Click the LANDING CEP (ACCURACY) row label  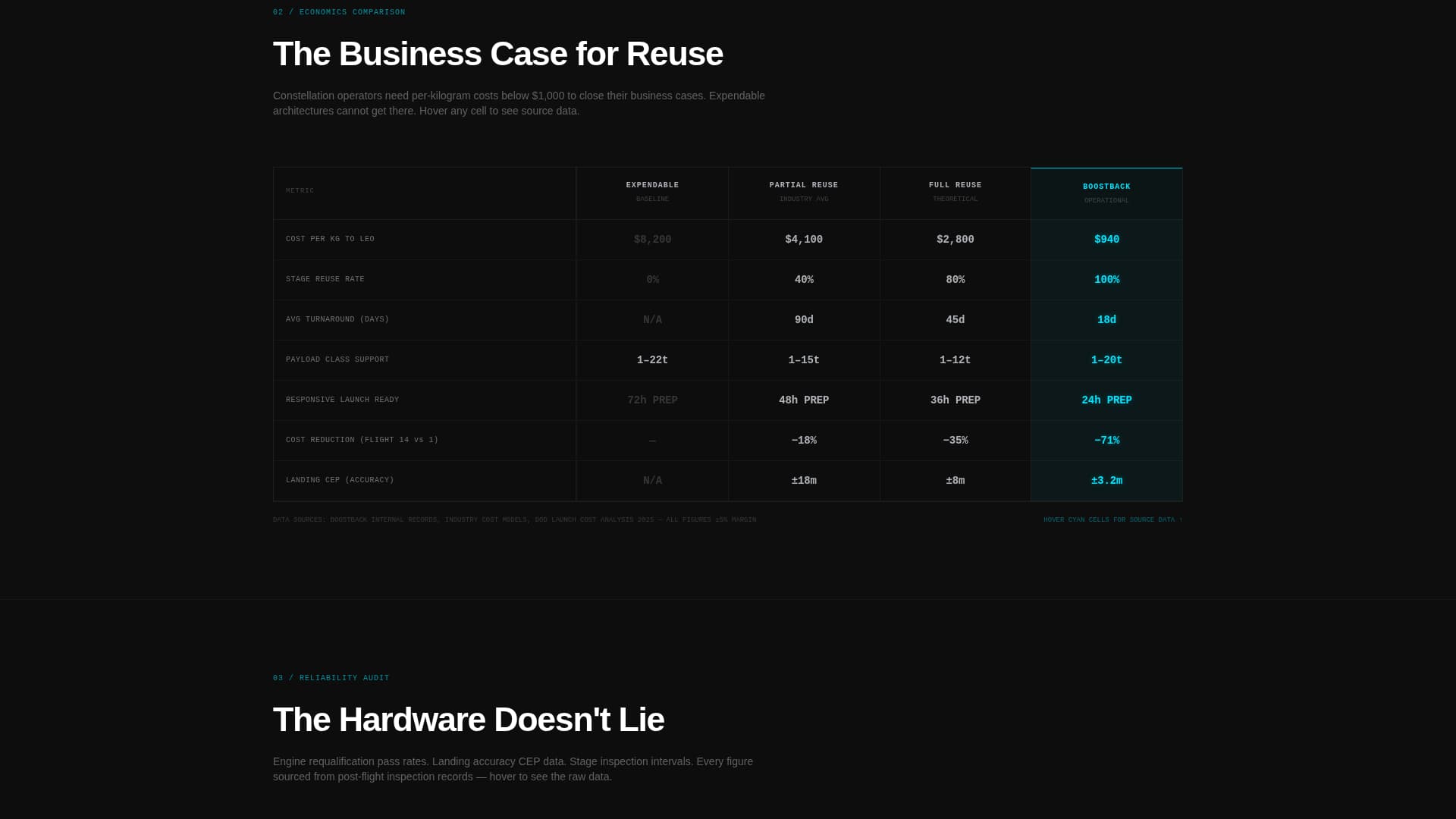(x=340, y=480)
